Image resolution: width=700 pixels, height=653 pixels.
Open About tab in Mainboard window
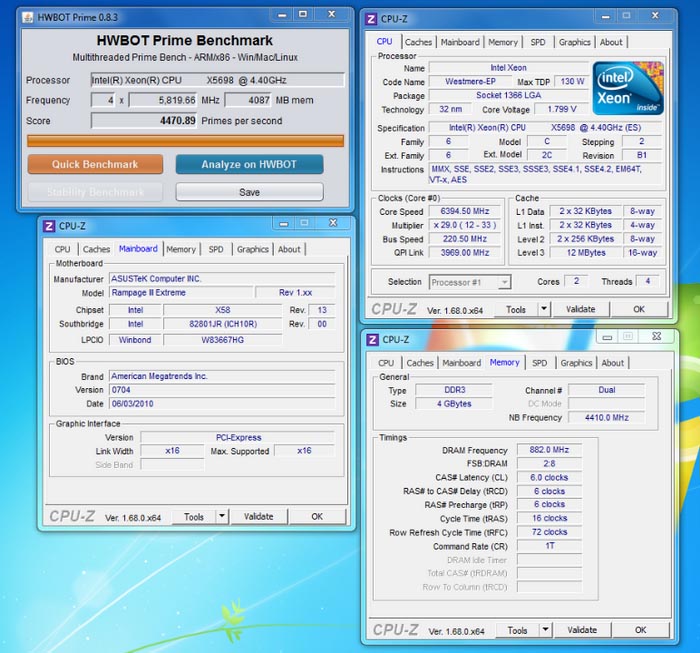(289, 249)
